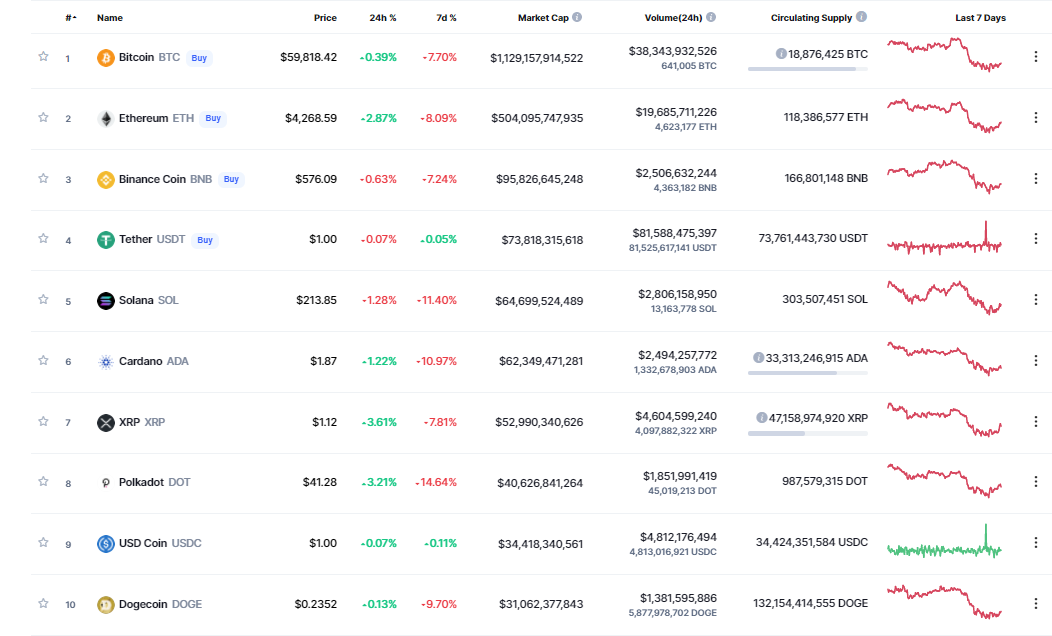Click the Dogecoin logo icon
Viewport: 1052px width, 636px height.
[x=105, y=604]
